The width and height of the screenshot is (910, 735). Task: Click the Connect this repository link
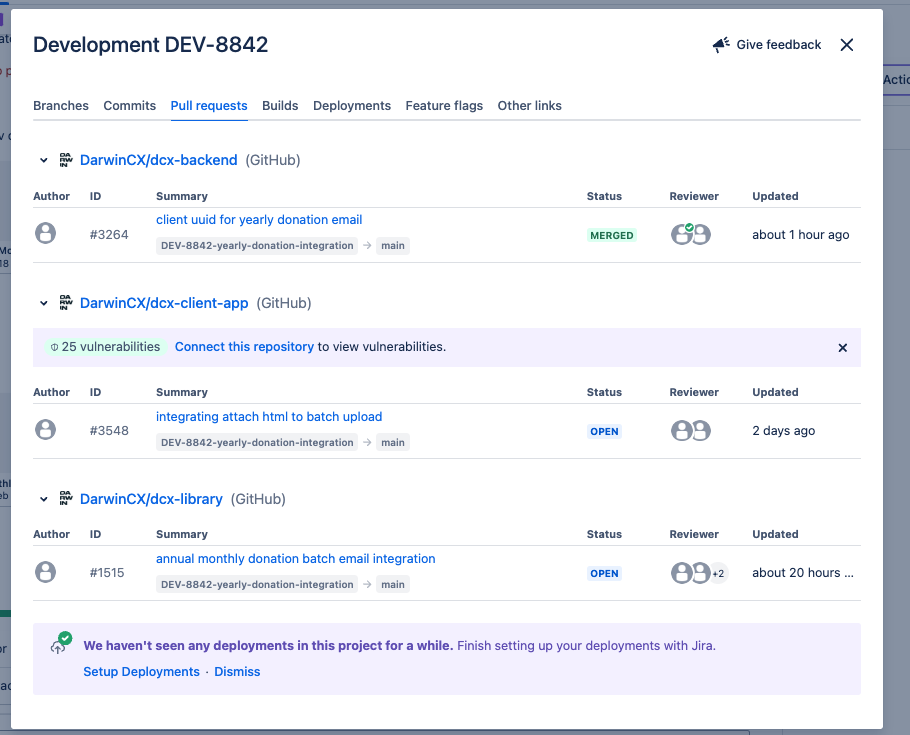[244, 347]
